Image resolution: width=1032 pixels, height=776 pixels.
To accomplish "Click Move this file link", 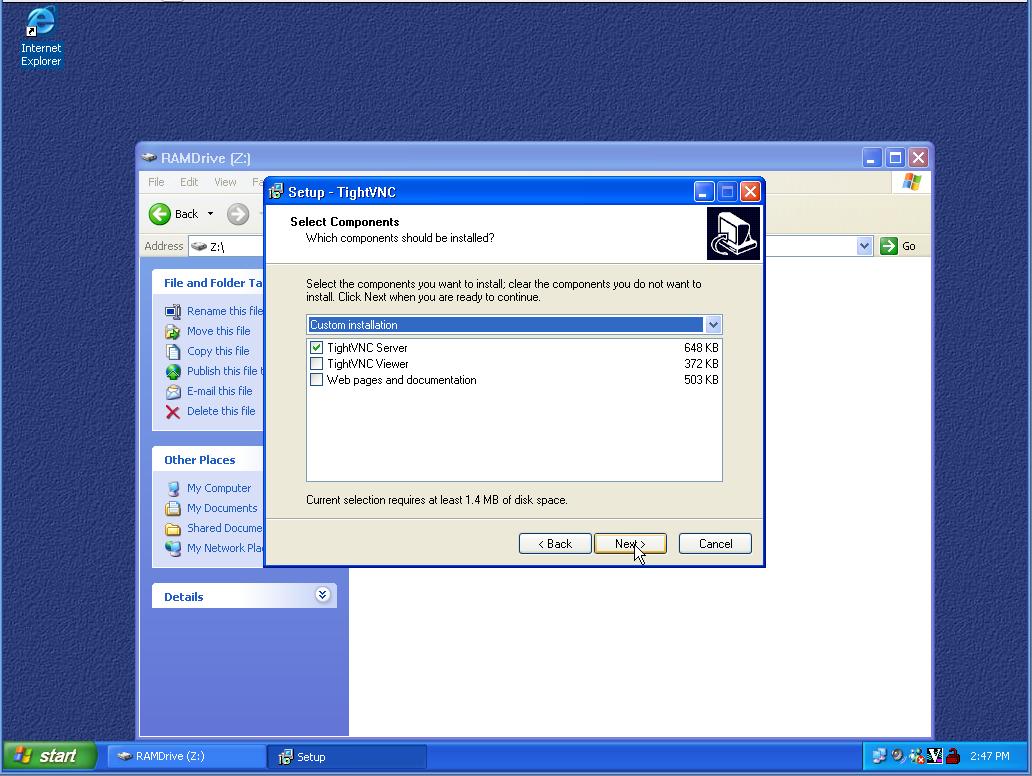I will click(219, 331).
